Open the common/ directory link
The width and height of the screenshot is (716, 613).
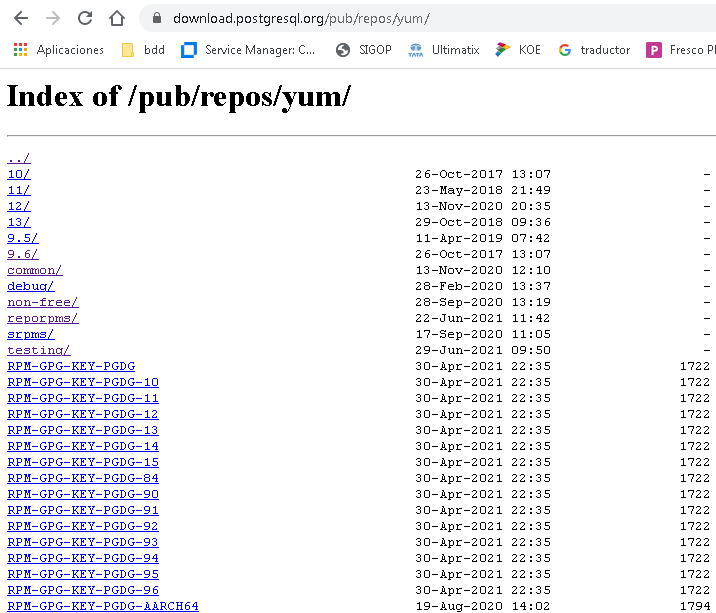coord(34,270)
